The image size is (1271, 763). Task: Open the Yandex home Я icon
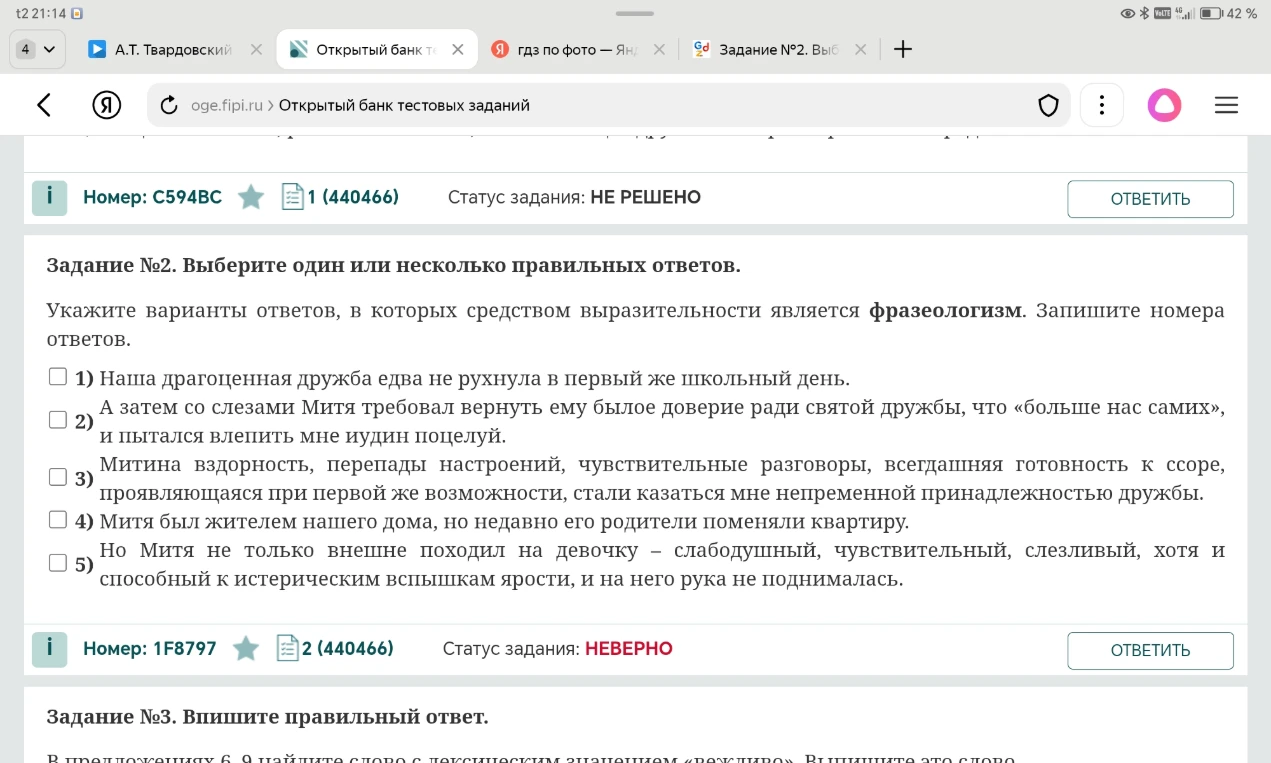click(x=106, y=105)
